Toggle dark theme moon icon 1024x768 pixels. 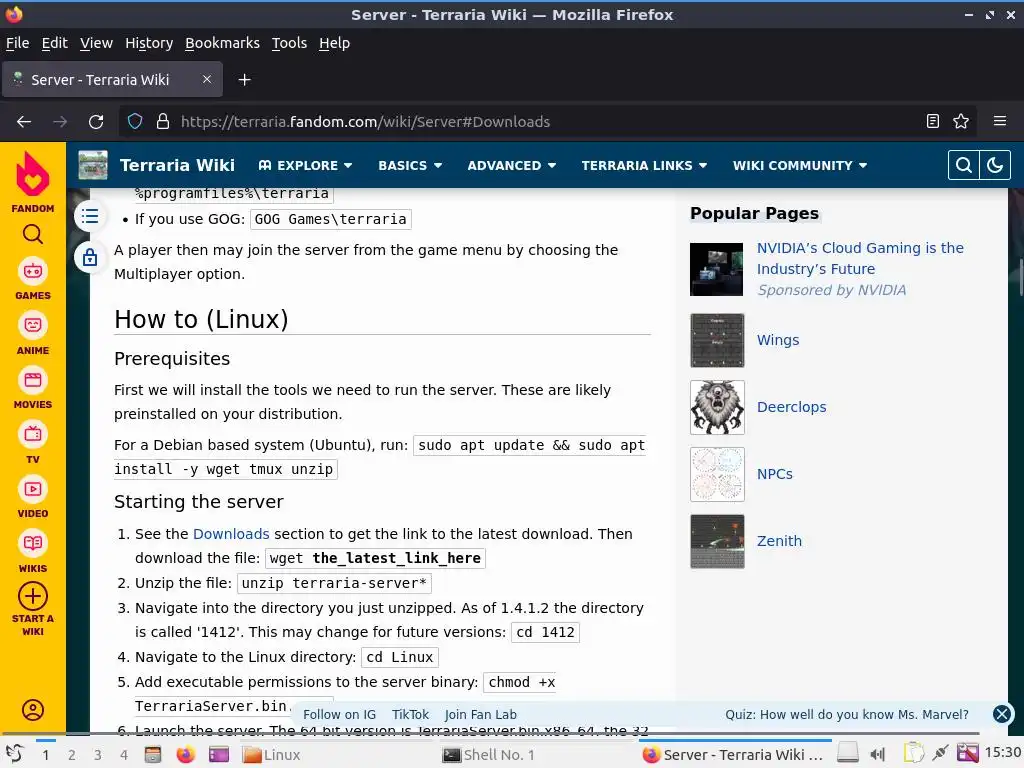pyautogui.click(x=995, y=165)
